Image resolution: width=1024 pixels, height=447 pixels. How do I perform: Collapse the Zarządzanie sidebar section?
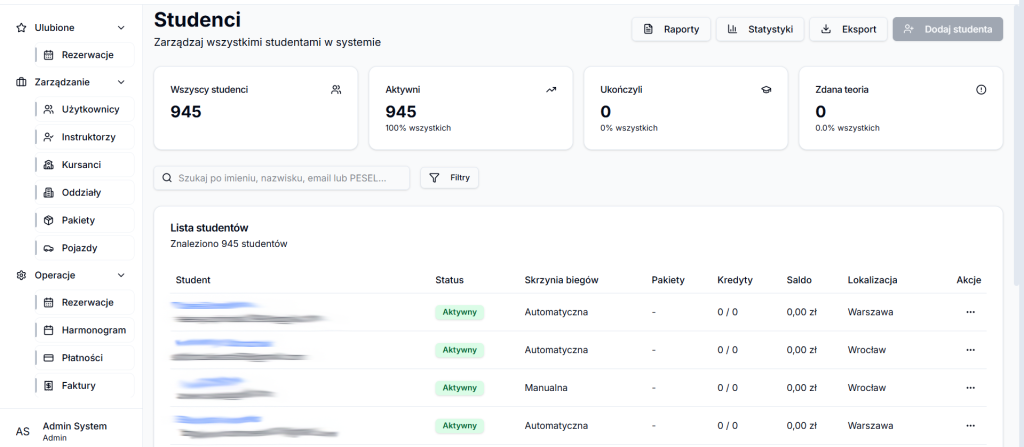[x=121, y=82]
